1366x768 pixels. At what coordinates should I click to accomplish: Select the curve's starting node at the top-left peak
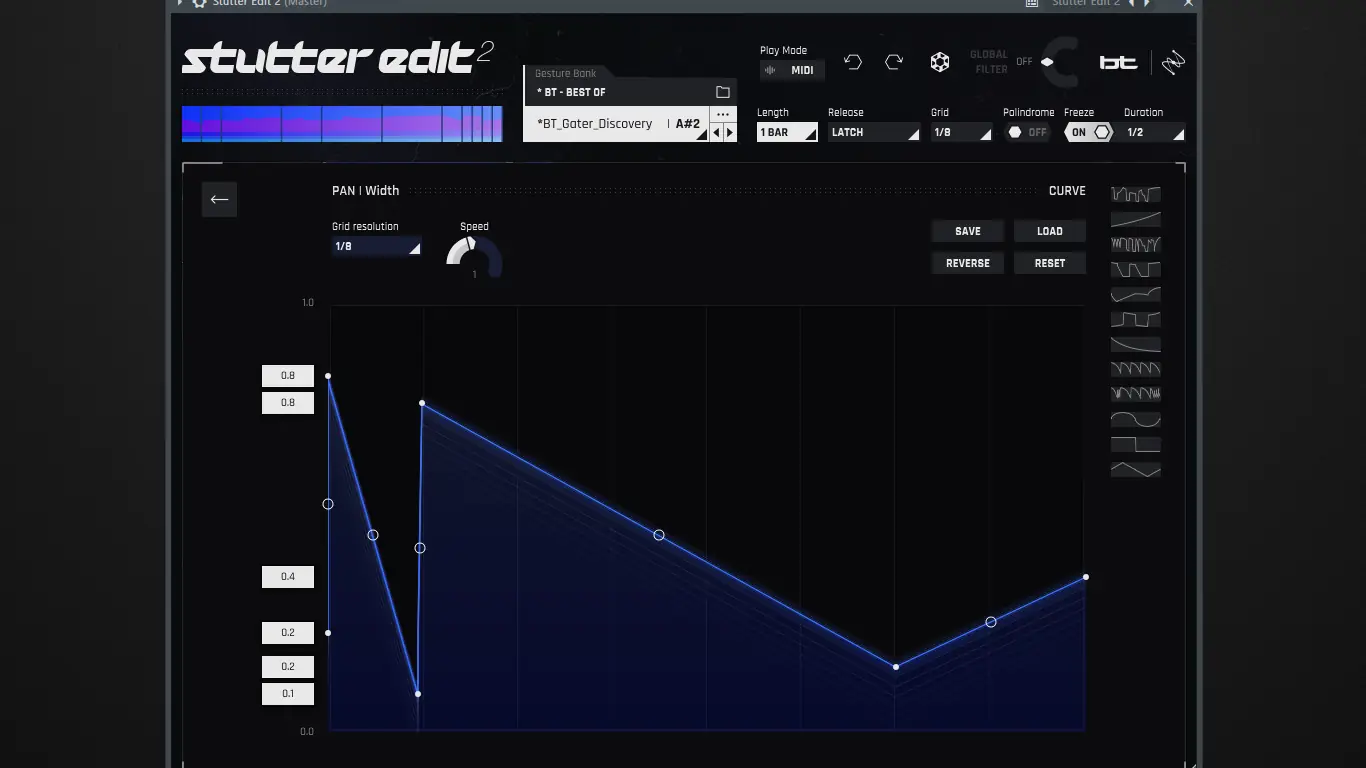pyautogui.click(x=328, y=376)
